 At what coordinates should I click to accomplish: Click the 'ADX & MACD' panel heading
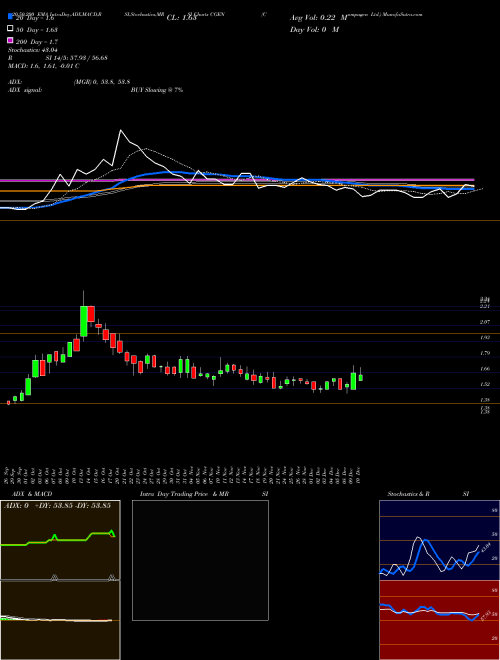coord(32,494)
